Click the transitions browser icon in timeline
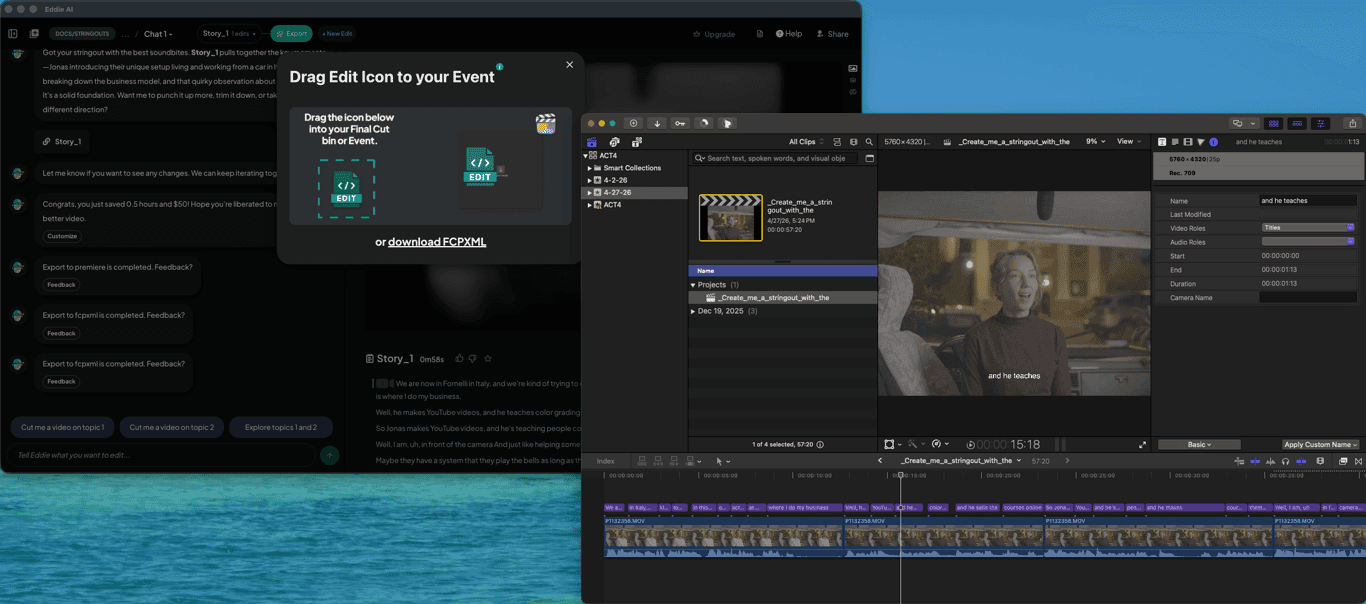1366x604 pixels. pos(1358,461)
